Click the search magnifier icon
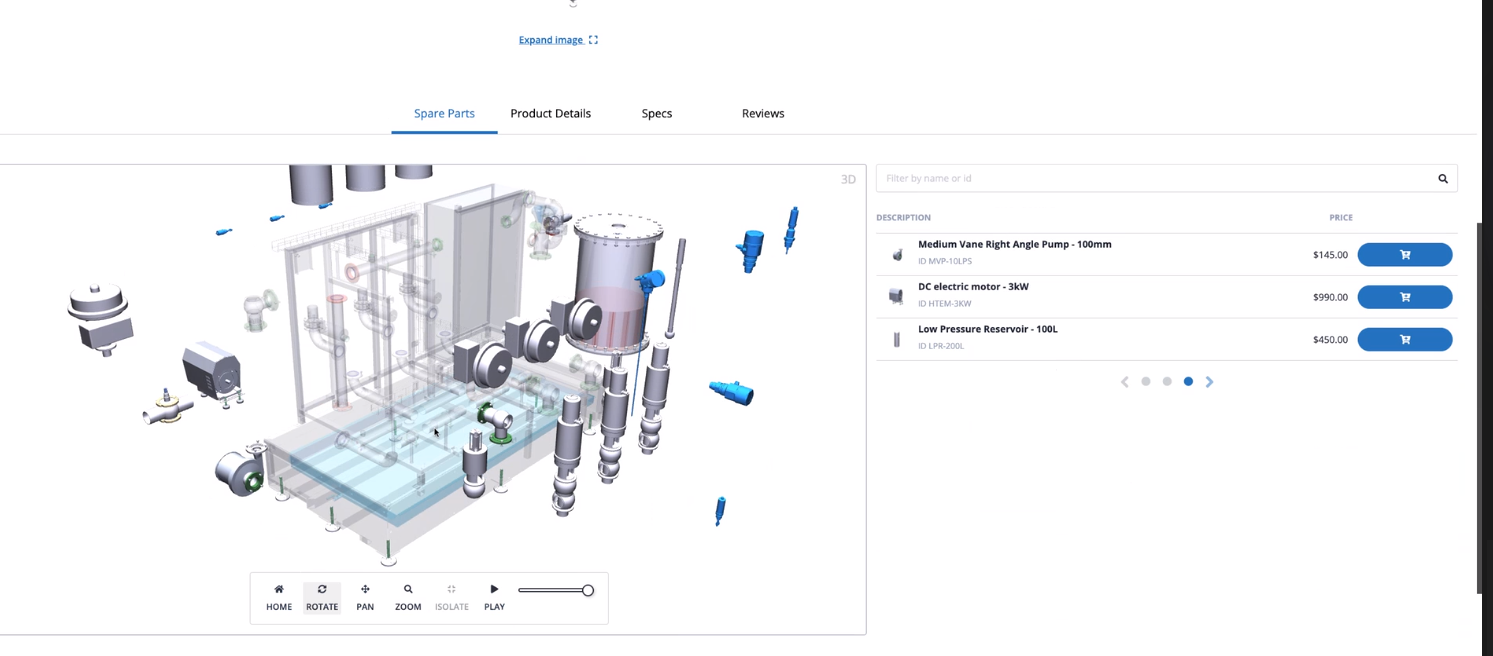The width and height of the screenshot is (1493, 656). [1443, 179]
